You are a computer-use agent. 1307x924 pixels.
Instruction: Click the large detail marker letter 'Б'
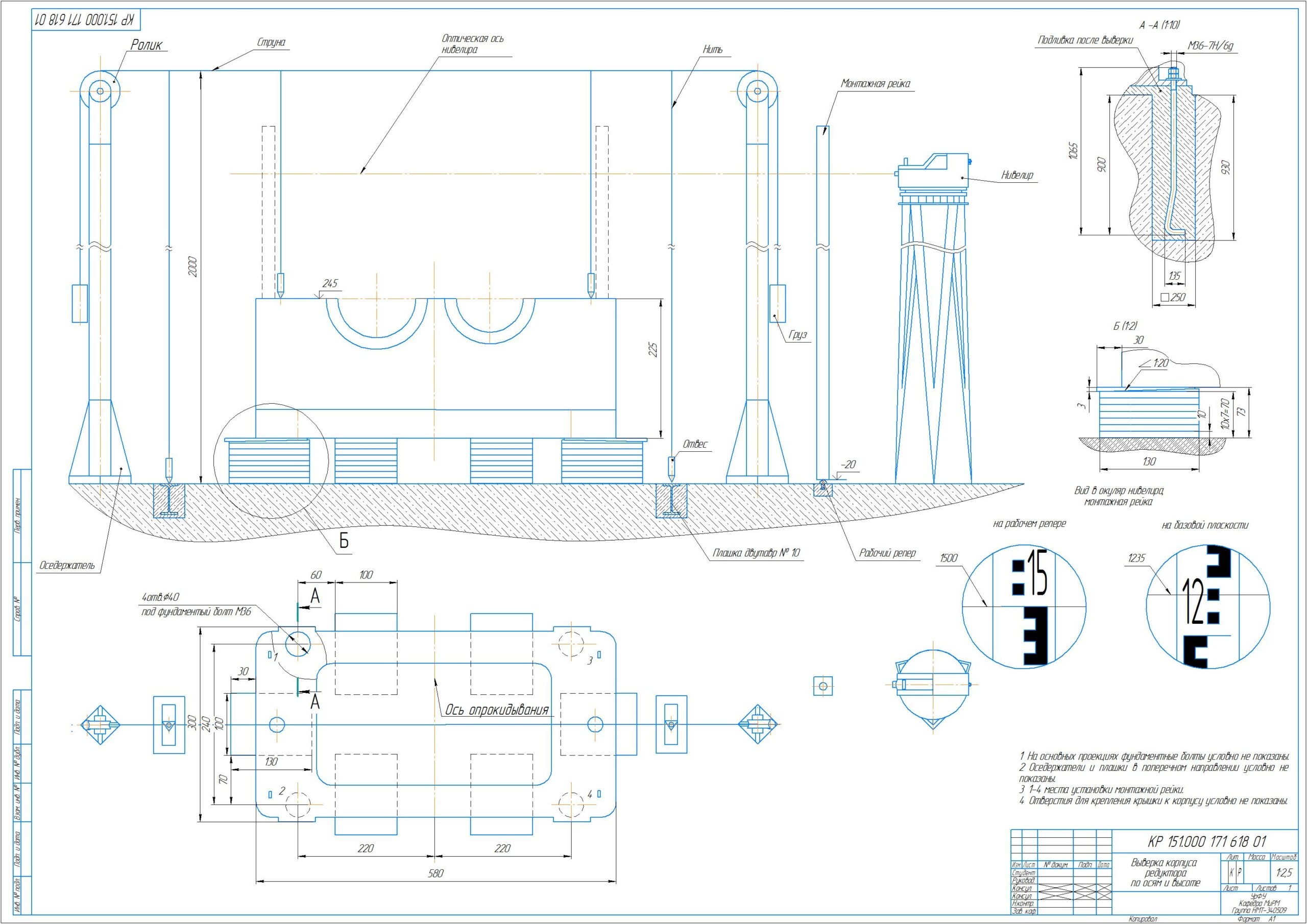(x=345, y=541)
